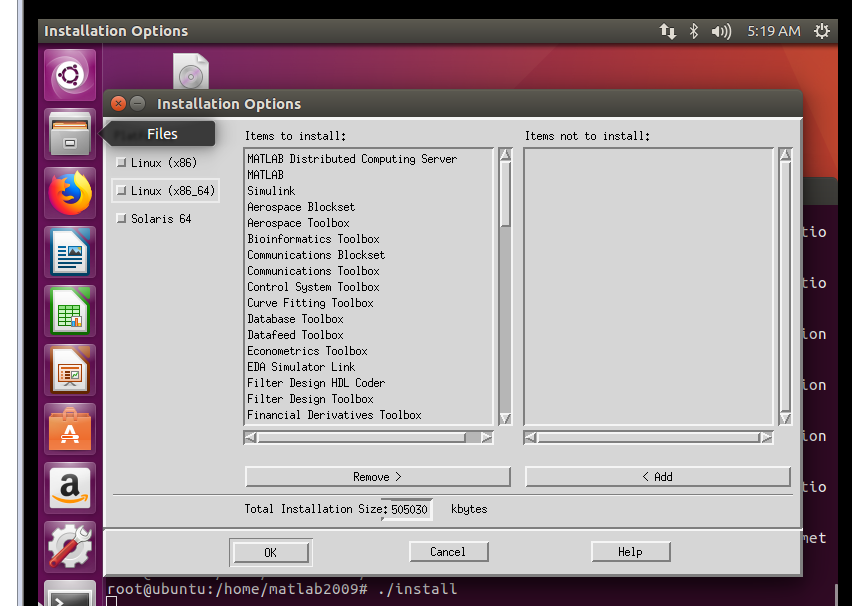Image resolution: width=852 pixels, height=606 pixels.
Task: Open the Ubuntu Dash search launcher
Action: pyautogui.click(x=70, y=75)
